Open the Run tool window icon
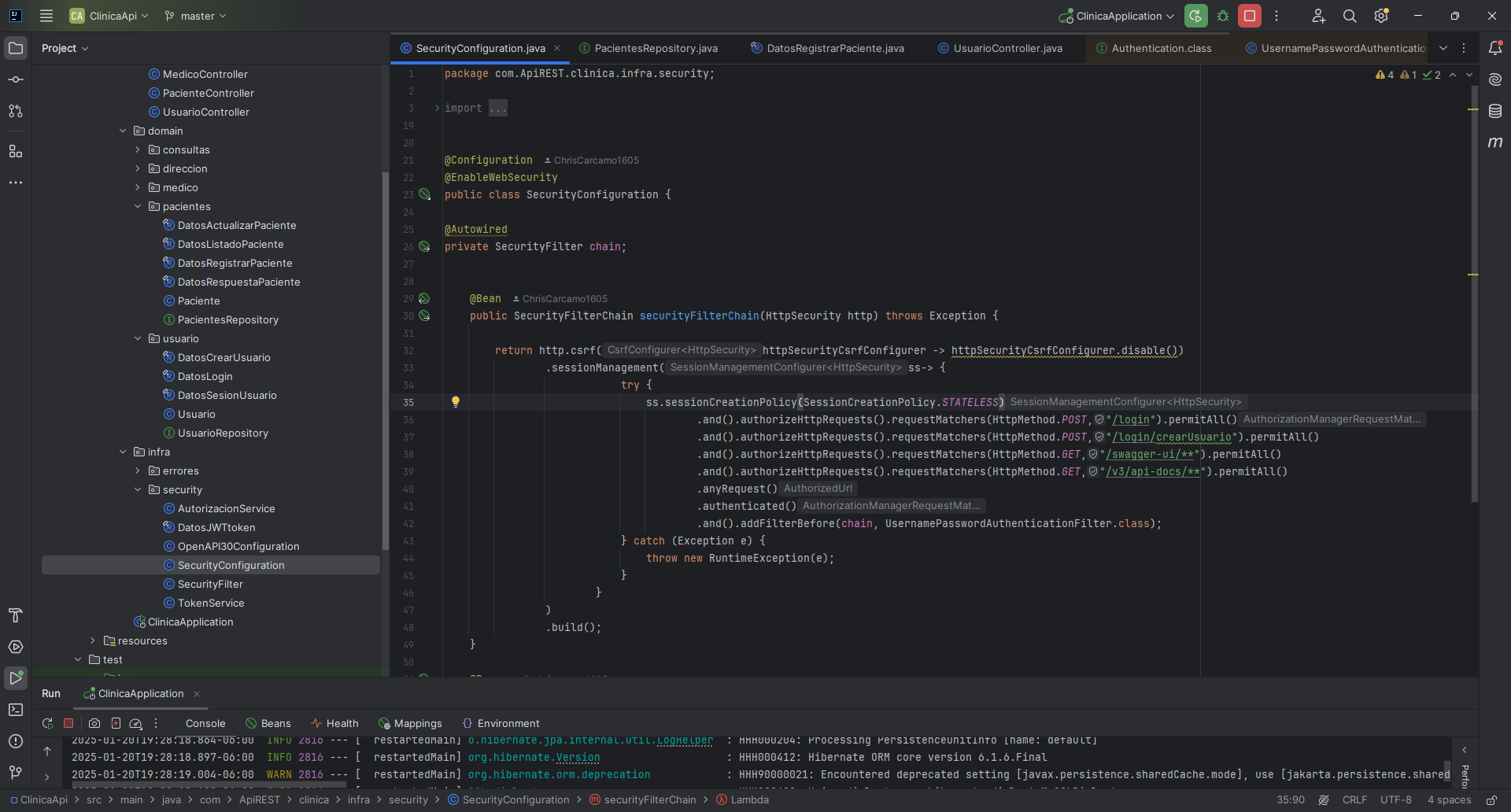The width and height of the screenshot is (1511, 812). tap(16, 677)
